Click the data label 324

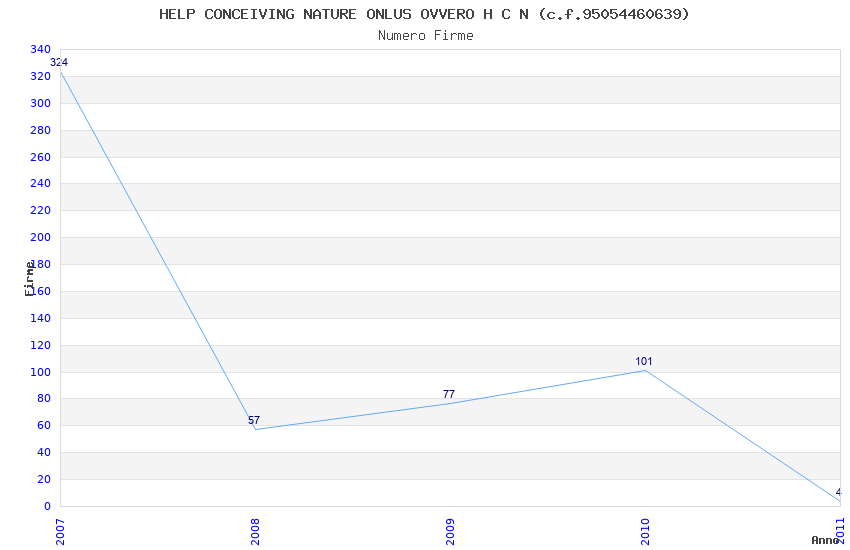59,62
